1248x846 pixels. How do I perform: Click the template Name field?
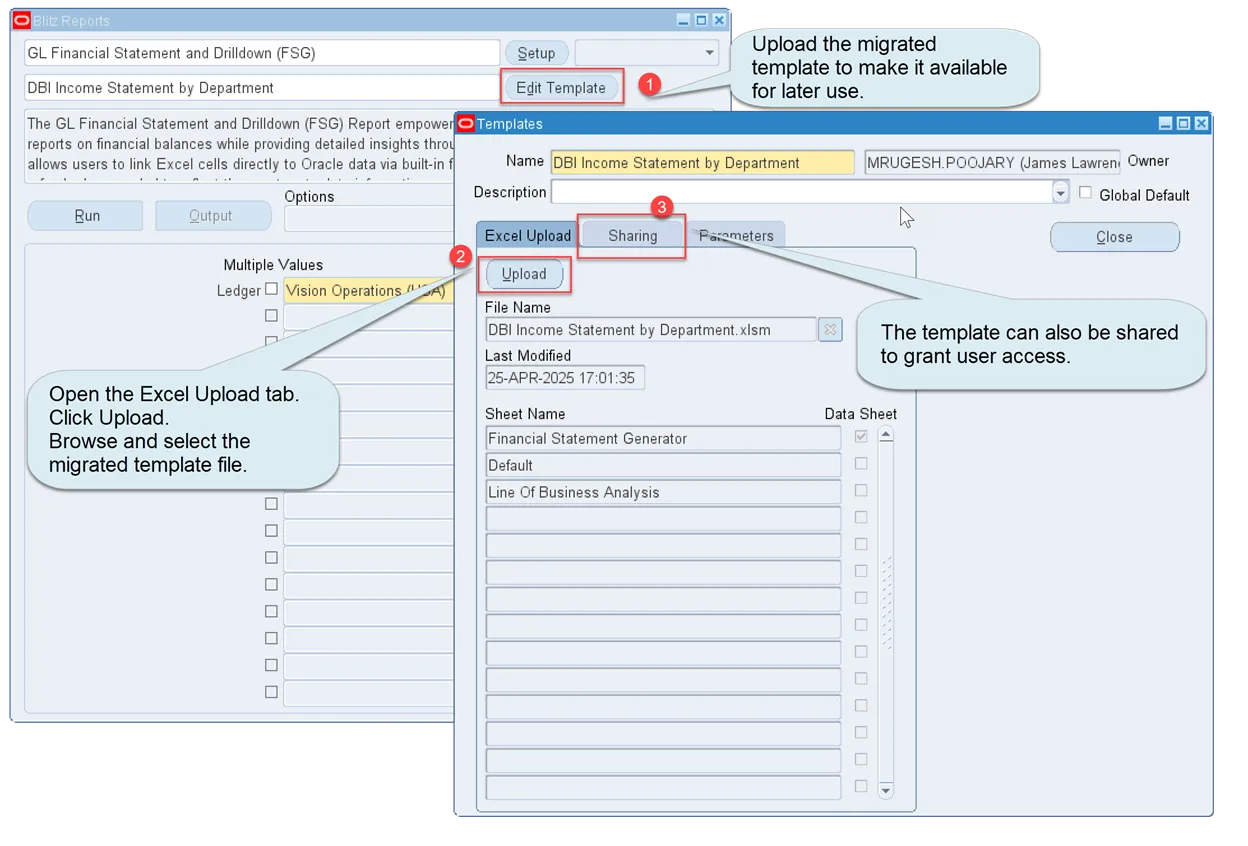click(702, 163)
